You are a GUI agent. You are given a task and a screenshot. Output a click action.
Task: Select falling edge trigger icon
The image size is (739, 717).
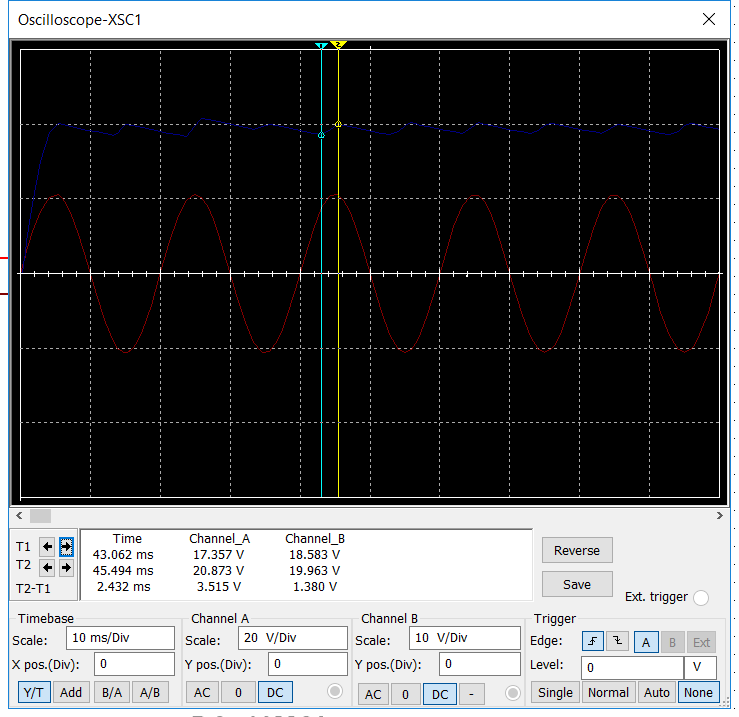616,641
